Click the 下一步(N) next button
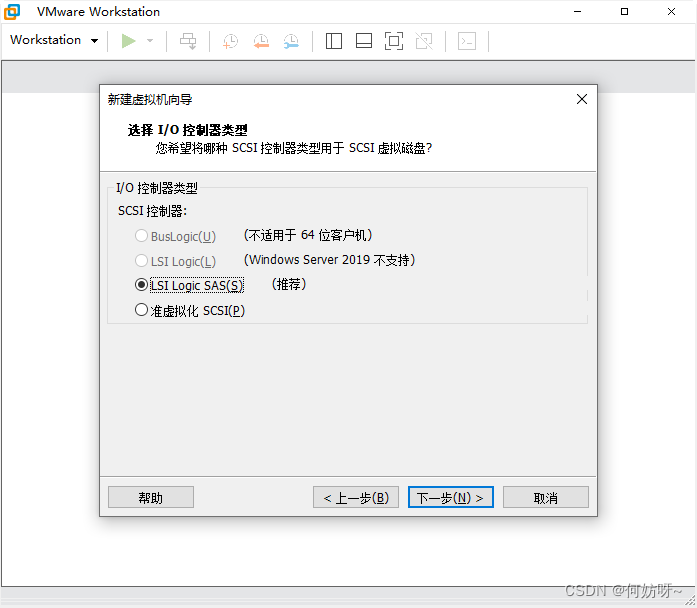 451,497
